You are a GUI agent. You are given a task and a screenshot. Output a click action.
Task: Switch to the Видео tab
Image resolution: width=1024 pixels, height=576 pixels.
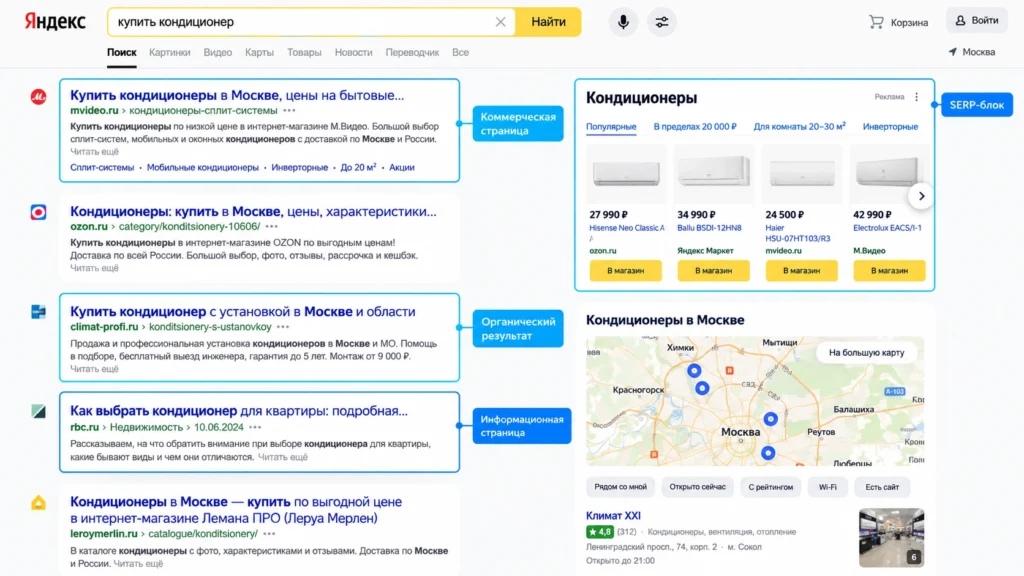pyautogui.click(x=217, y=52)
